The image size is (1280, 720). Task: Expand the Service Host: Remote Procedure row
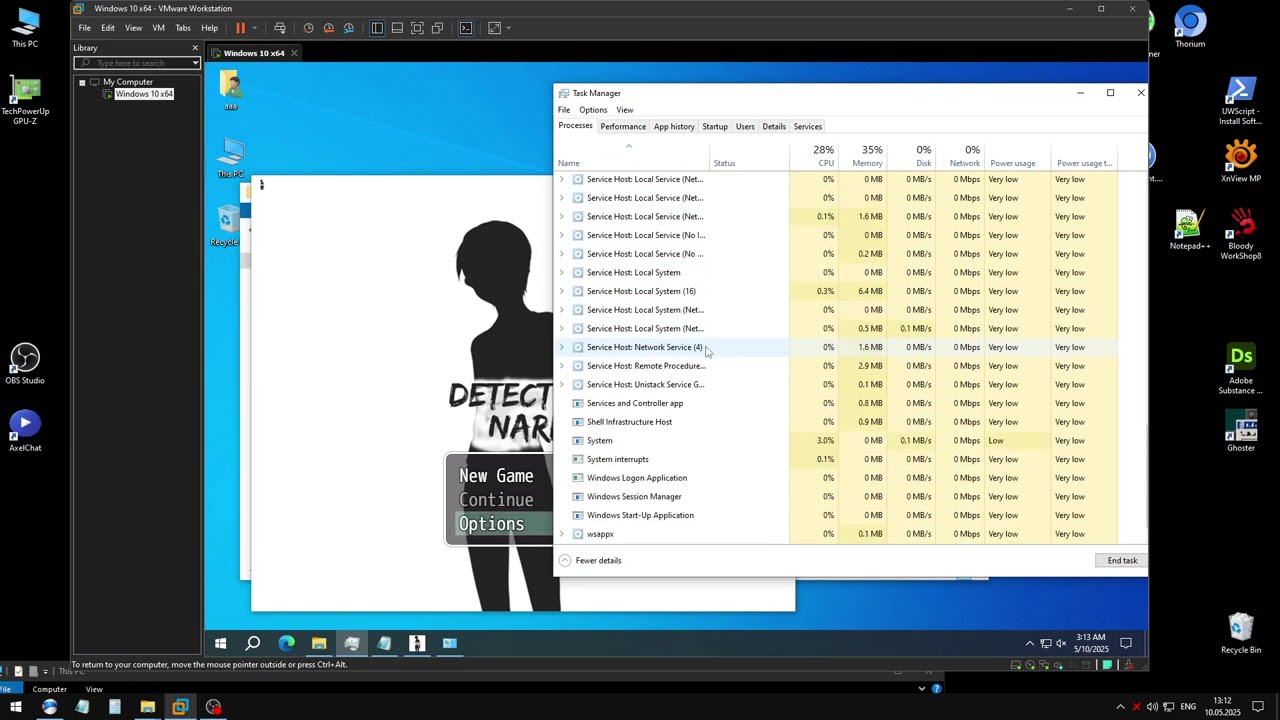(x=561, y=366)
